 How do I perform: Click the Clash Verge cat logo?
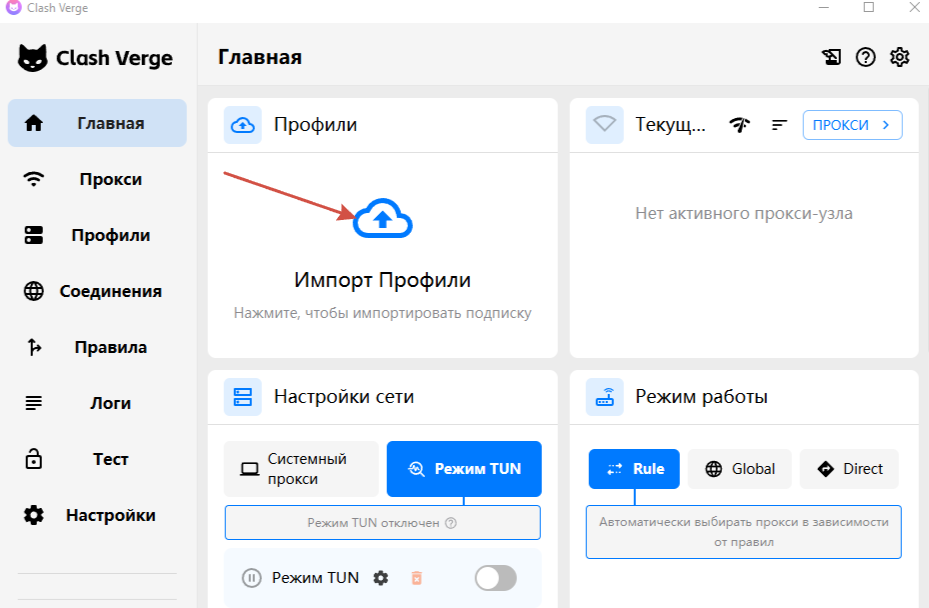coord(32,58)
